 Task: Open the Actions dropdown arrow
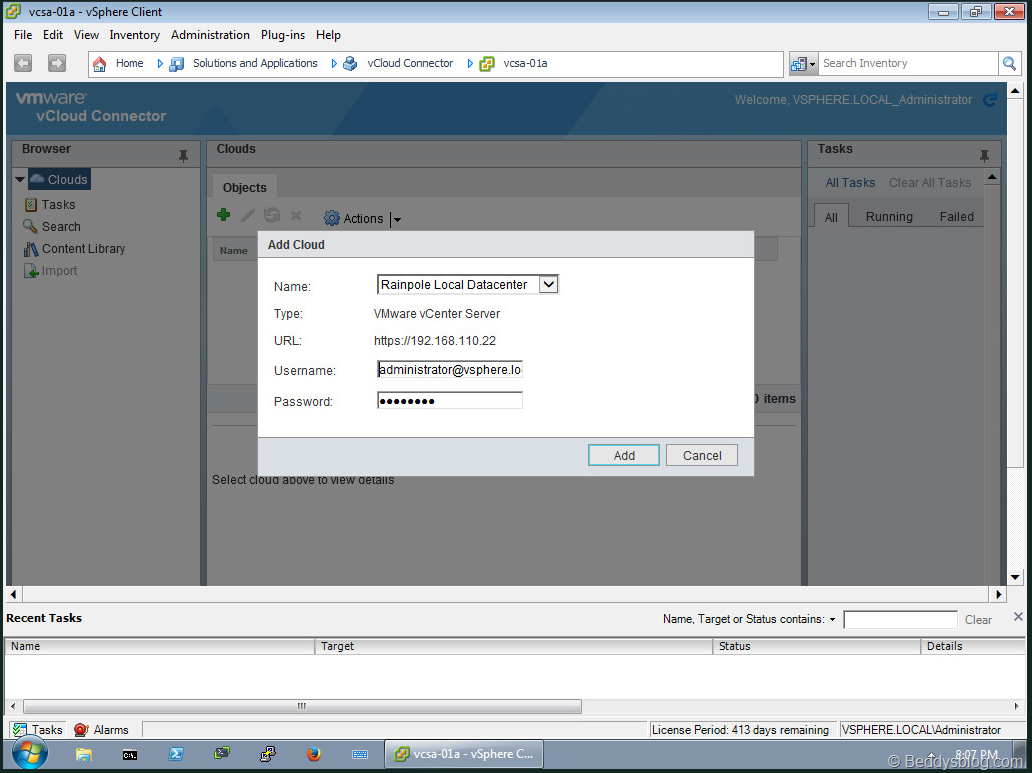pyautogui.click(x=397, y=219)
